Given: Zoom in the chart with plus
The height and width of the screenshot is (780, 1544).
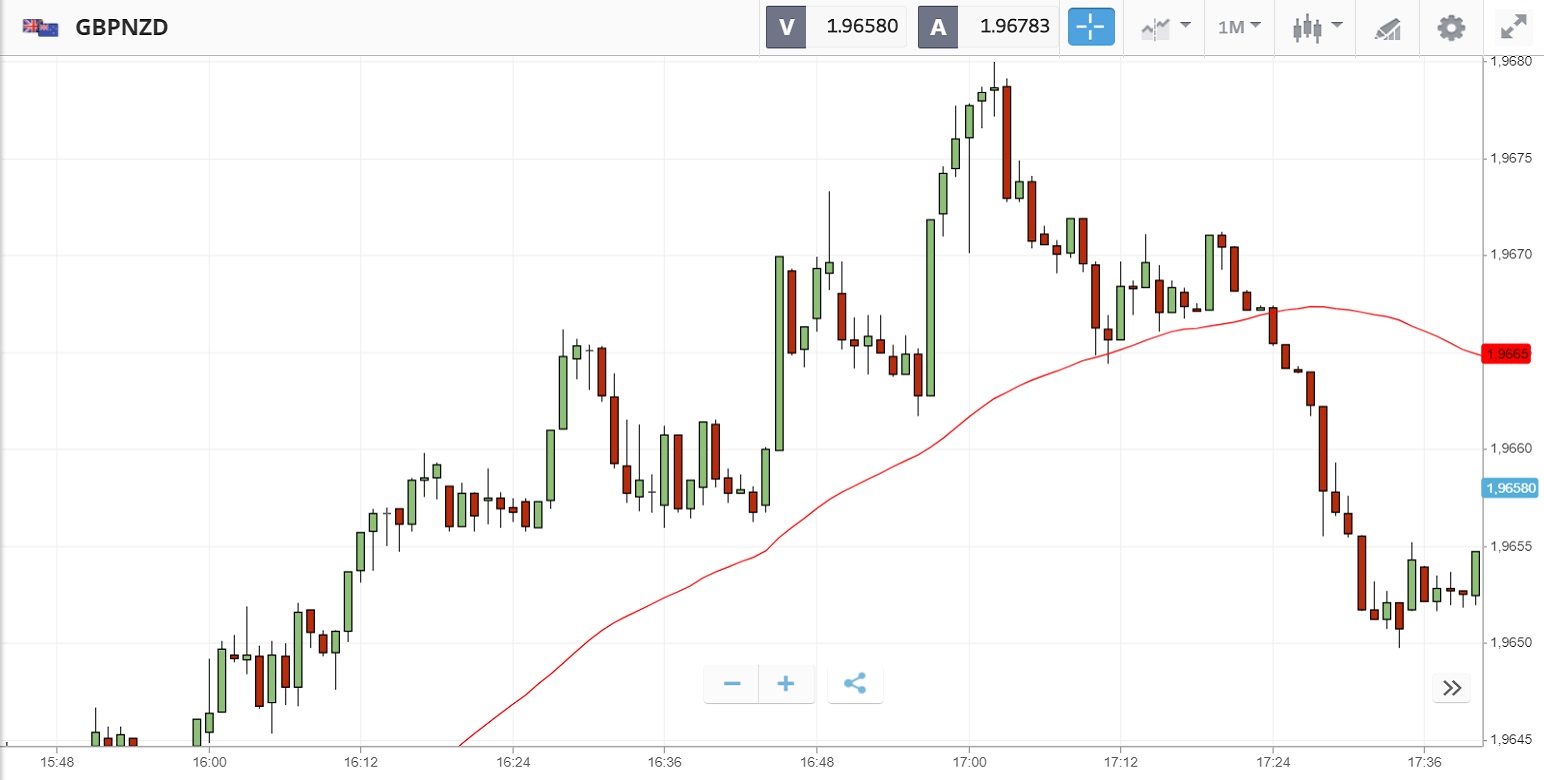Looking at the screenshot, I should pos(786,684).
